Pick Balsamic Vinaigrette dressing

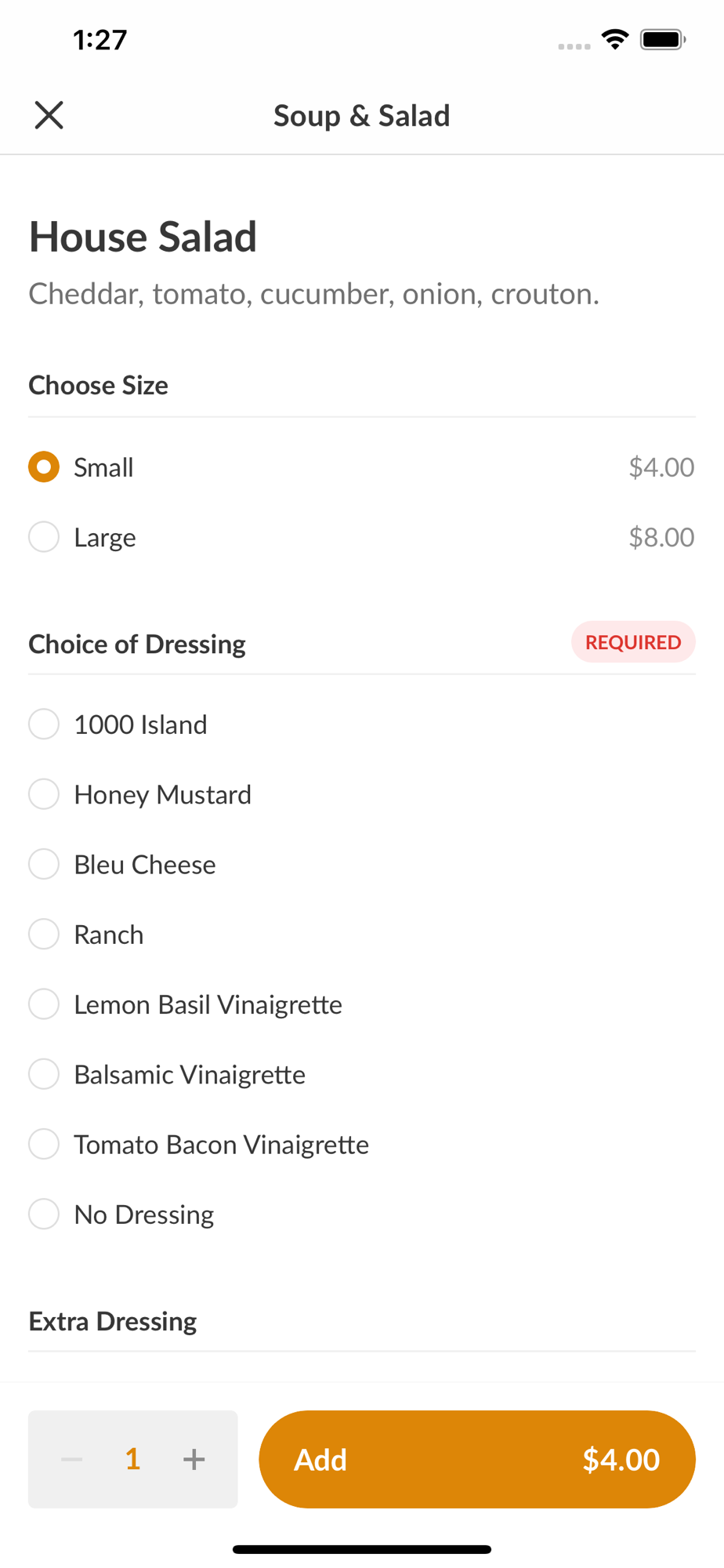(44, 1074)
